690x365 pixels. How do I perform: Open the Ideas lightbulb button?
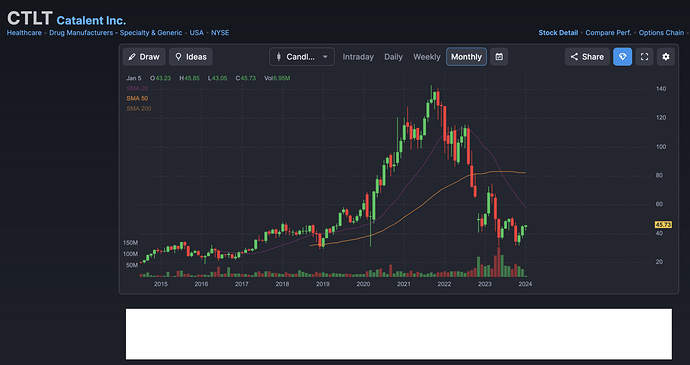point(191,57)
